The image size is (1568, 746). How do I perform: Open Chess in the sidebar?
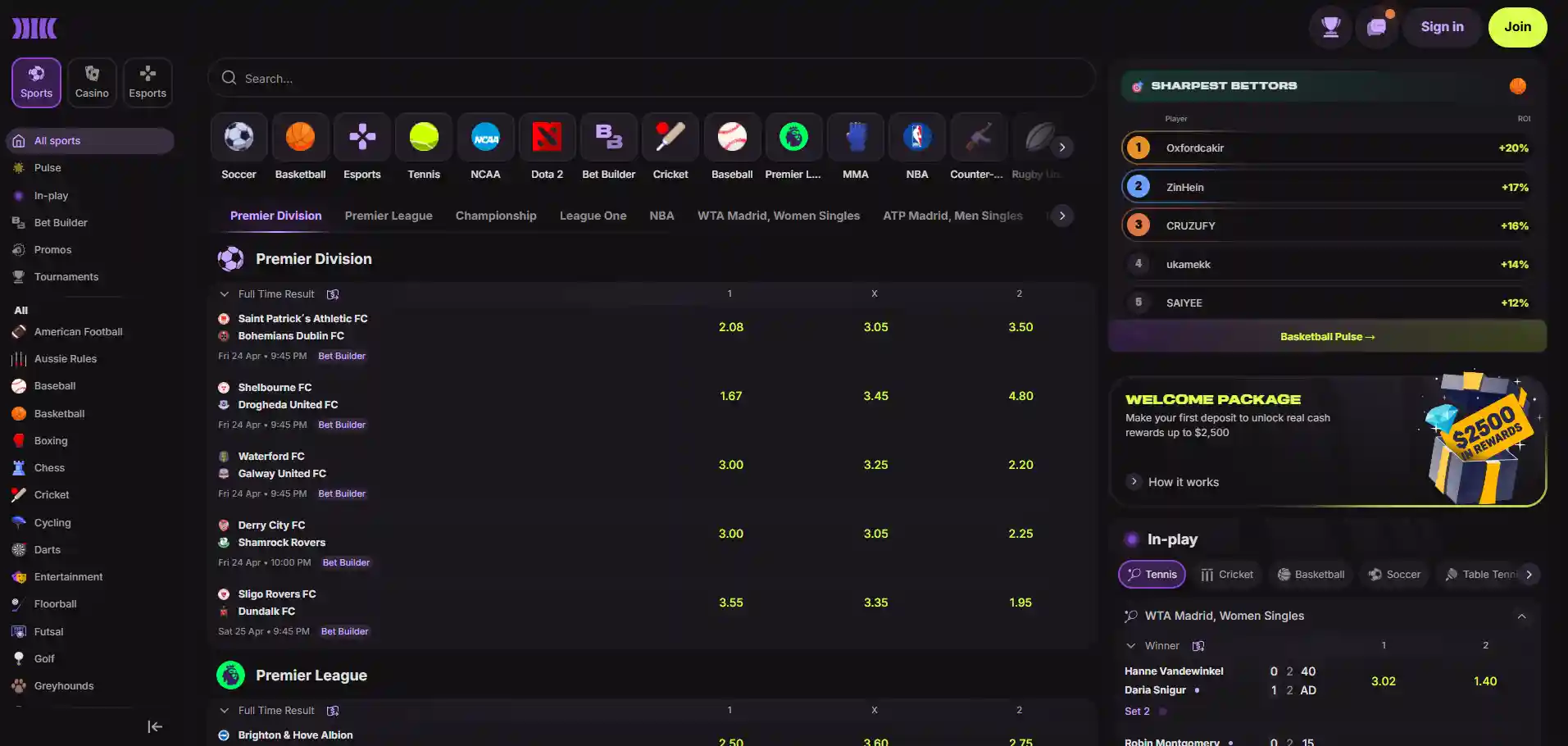click(49, 468)
